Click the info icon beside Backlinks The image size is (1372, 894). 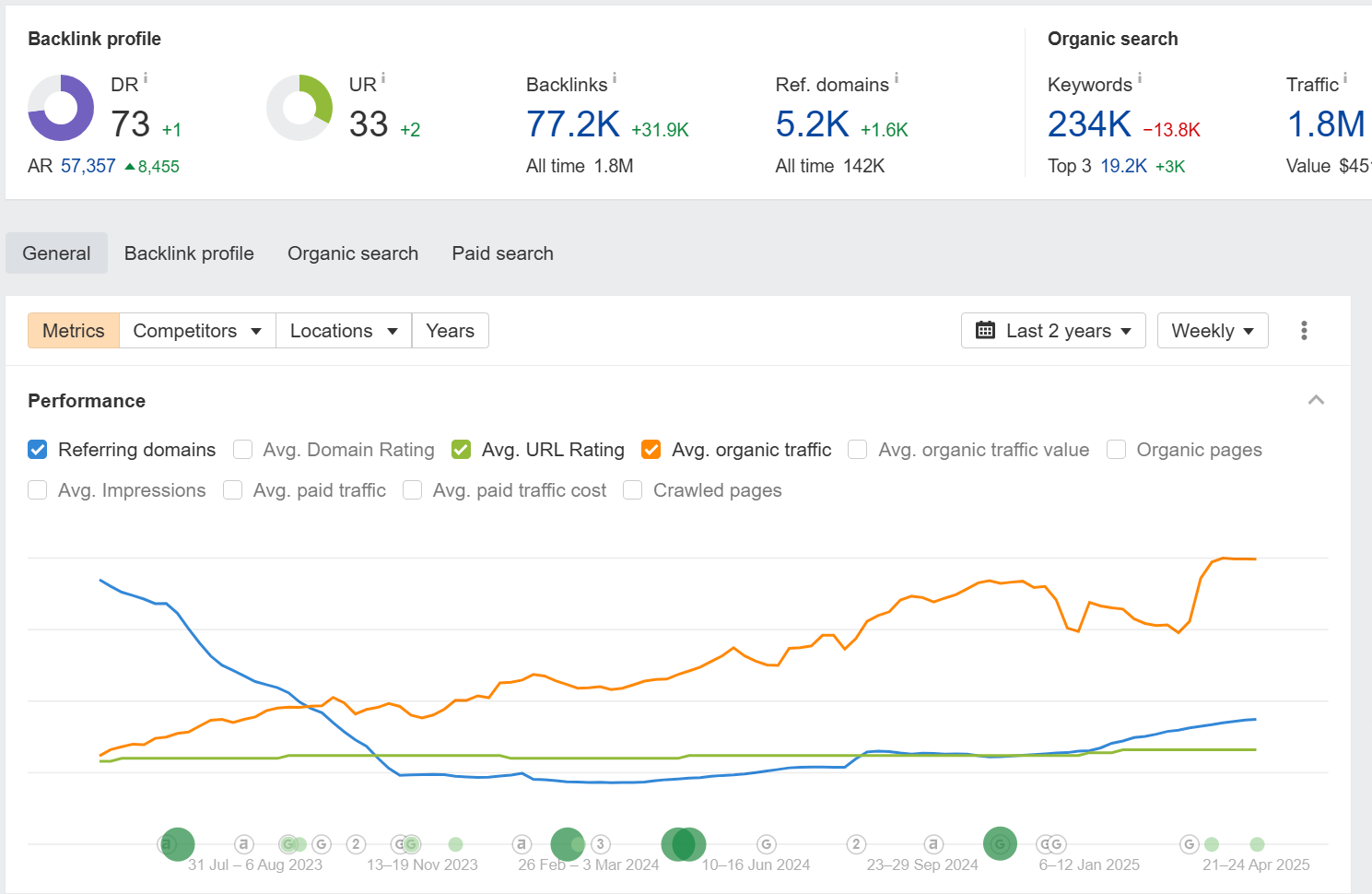coord(615,79)
